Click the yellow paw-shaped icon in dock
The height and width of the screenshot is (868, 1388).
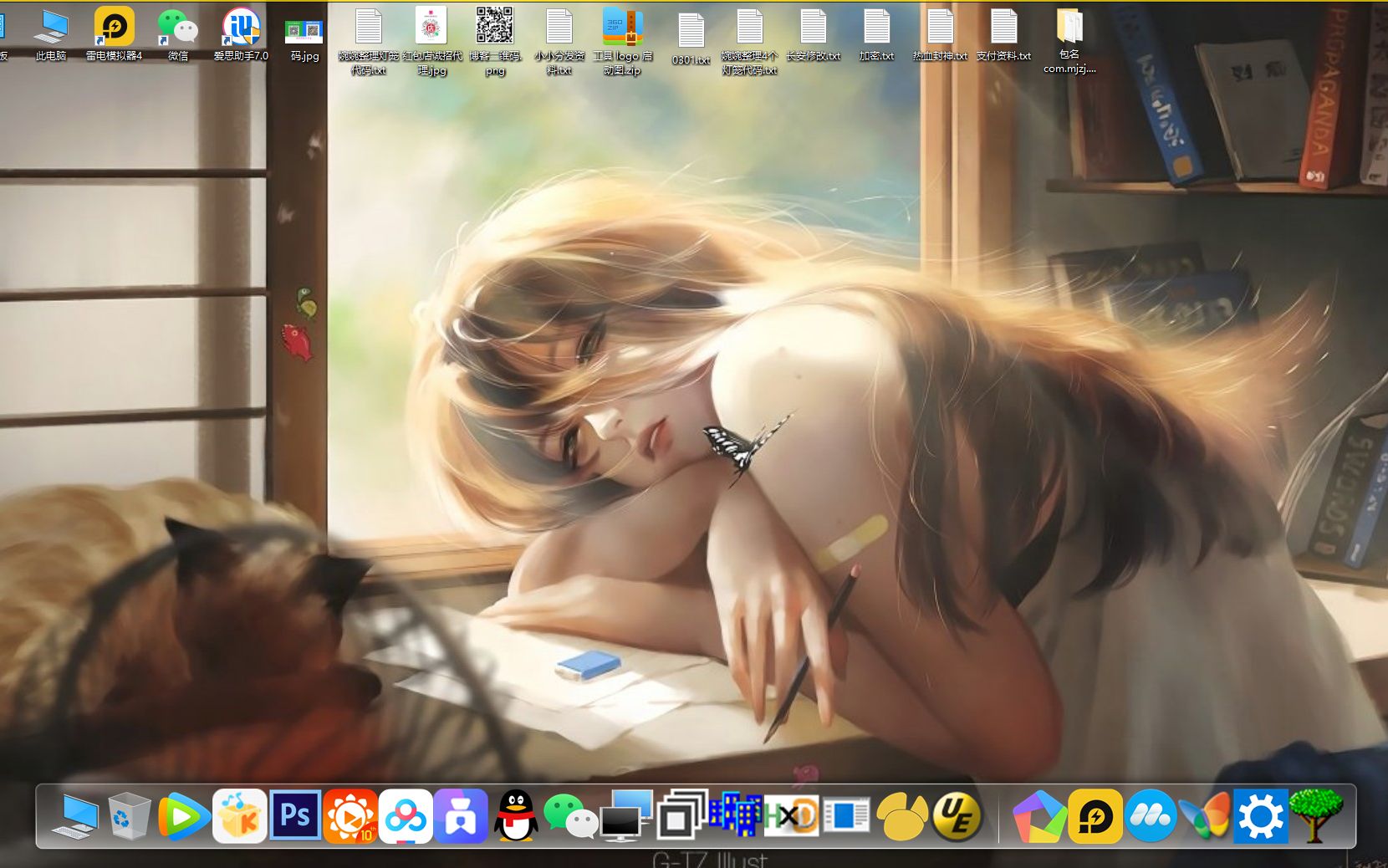point(901,817)
